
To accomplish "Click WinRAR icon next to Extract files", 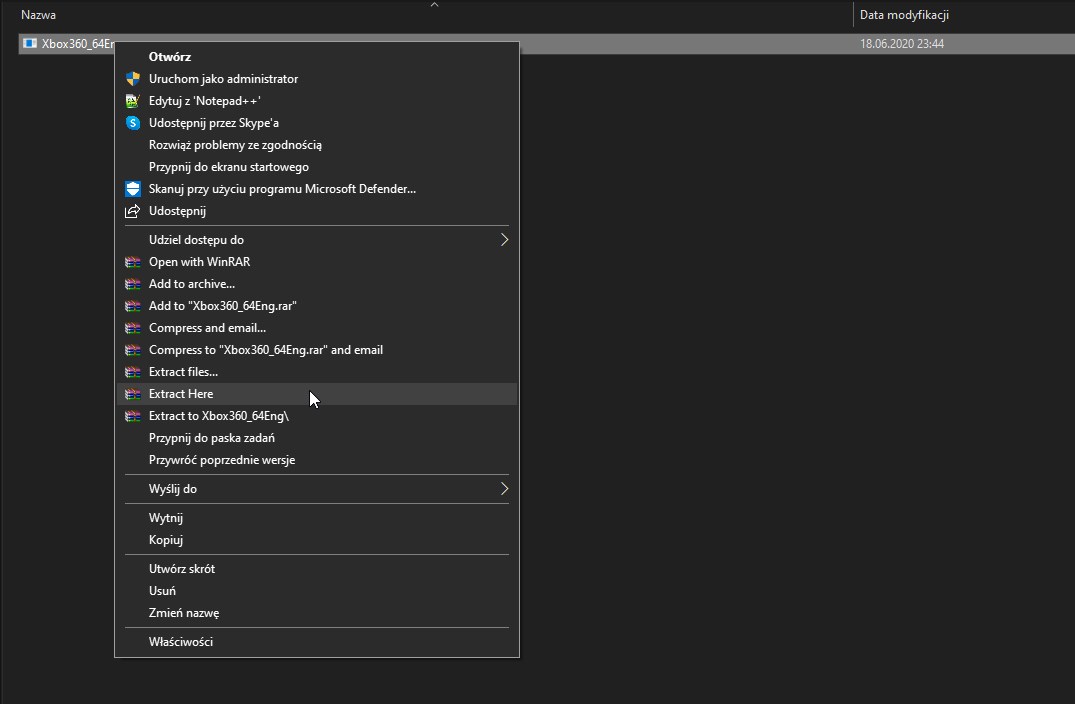I will pyautogui.click(x=133, y=372).
